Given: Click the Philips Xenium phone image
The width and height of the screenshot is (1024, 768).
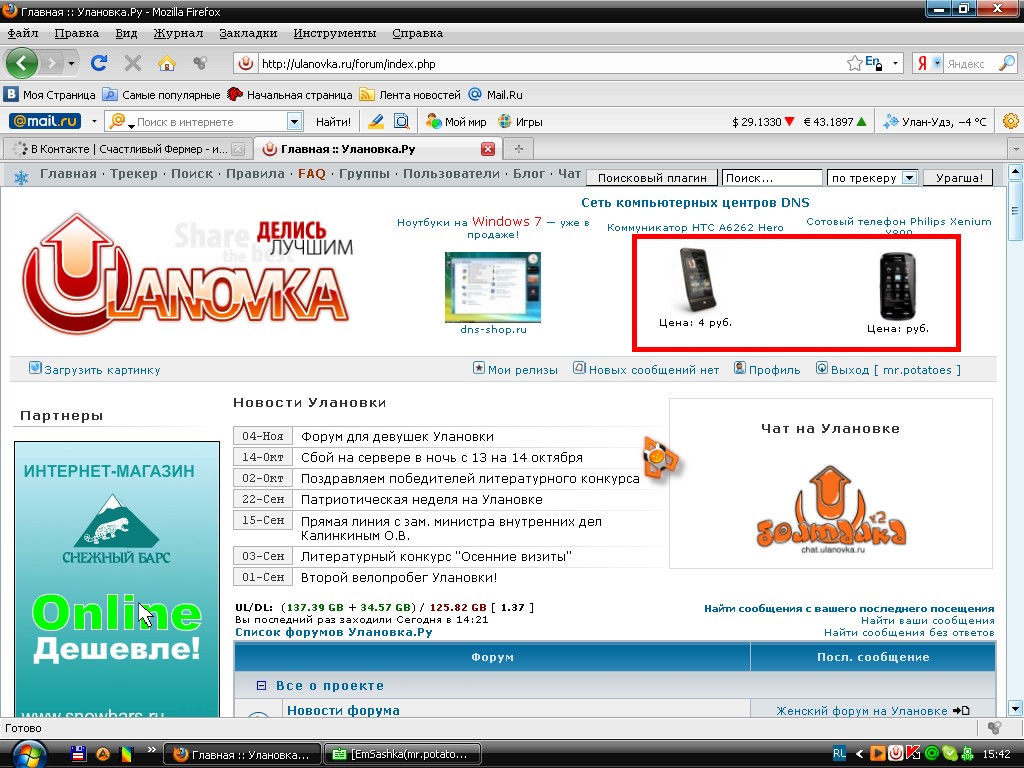Looking at the screenshot, I should [x=897, y=286].
